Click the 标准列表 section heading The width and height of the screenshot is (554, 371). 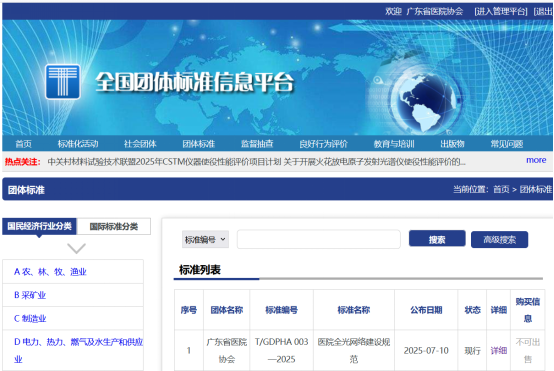point(200,270)
